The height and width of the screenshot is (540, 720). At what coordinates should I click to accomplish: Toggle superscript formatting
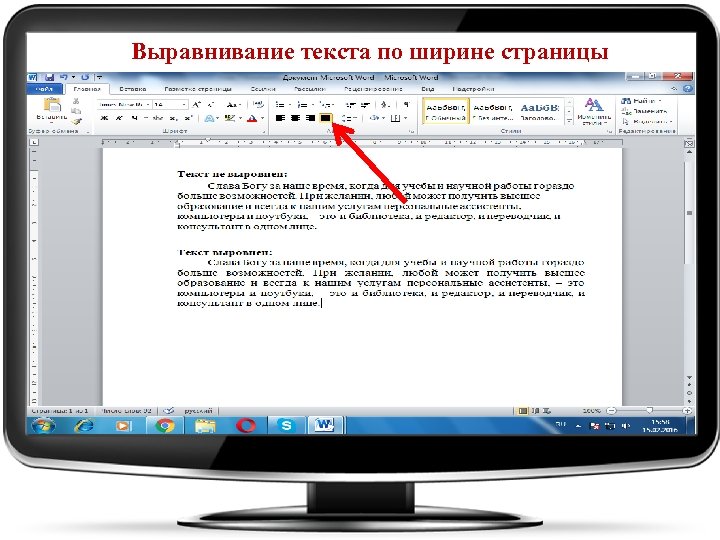pyautogui.click(x=188, y=118)
